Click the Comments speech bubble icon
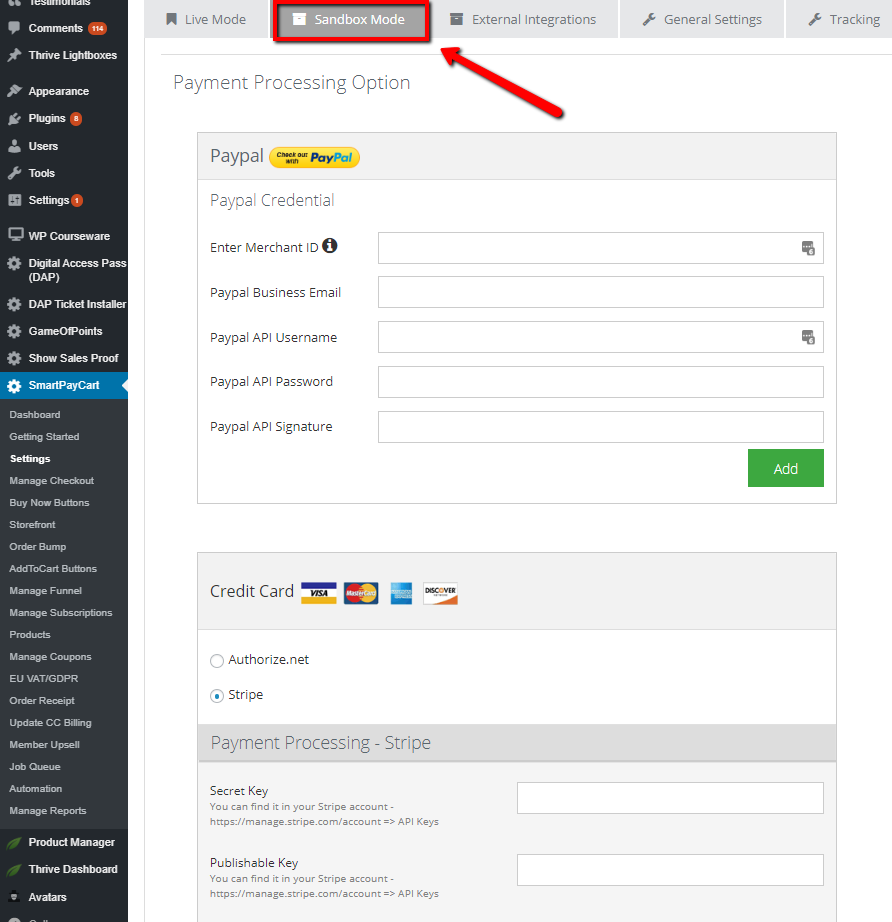 15,28
